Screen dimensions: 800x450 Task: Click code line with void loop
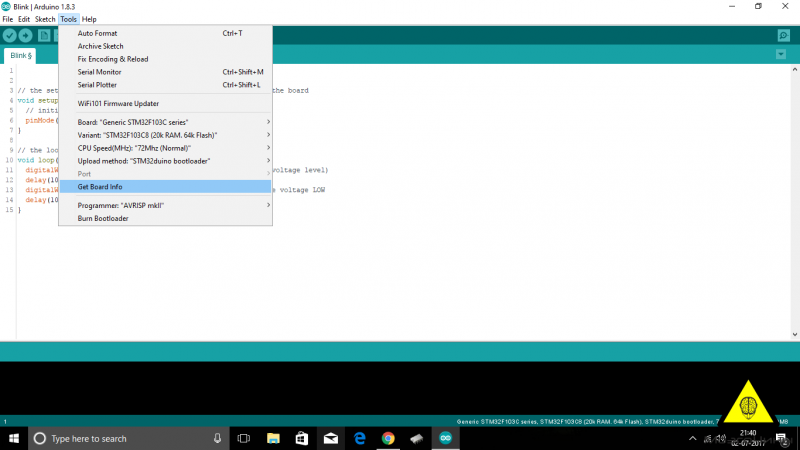[x=38, y=160]
